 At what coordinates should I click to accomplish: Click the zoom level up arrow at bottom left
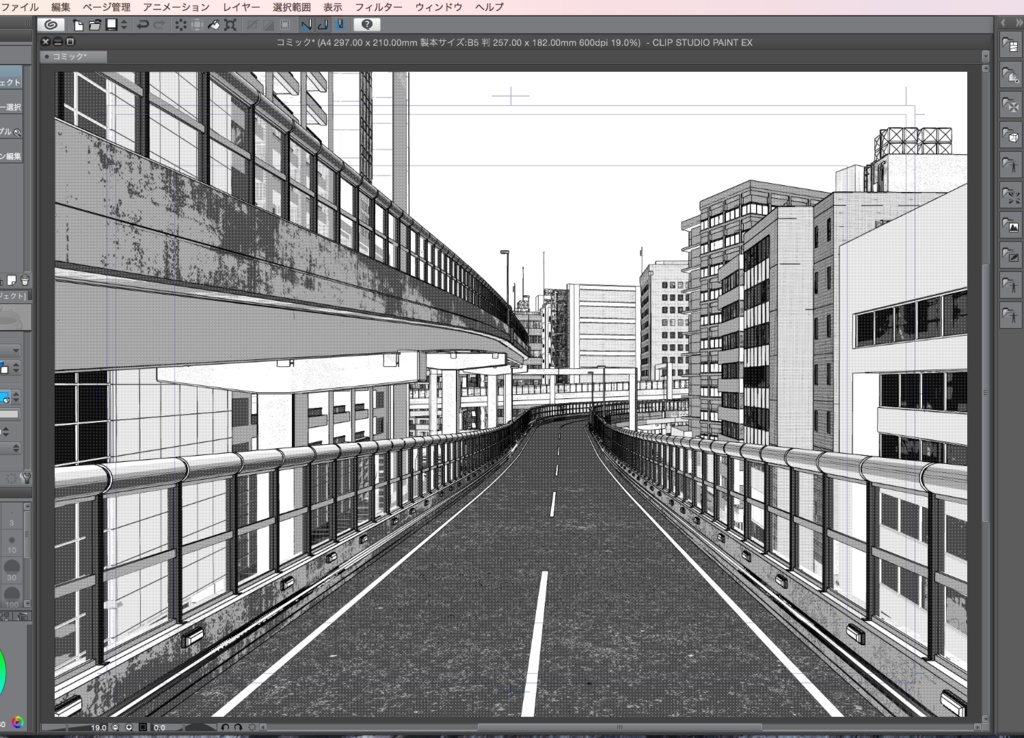129,728
